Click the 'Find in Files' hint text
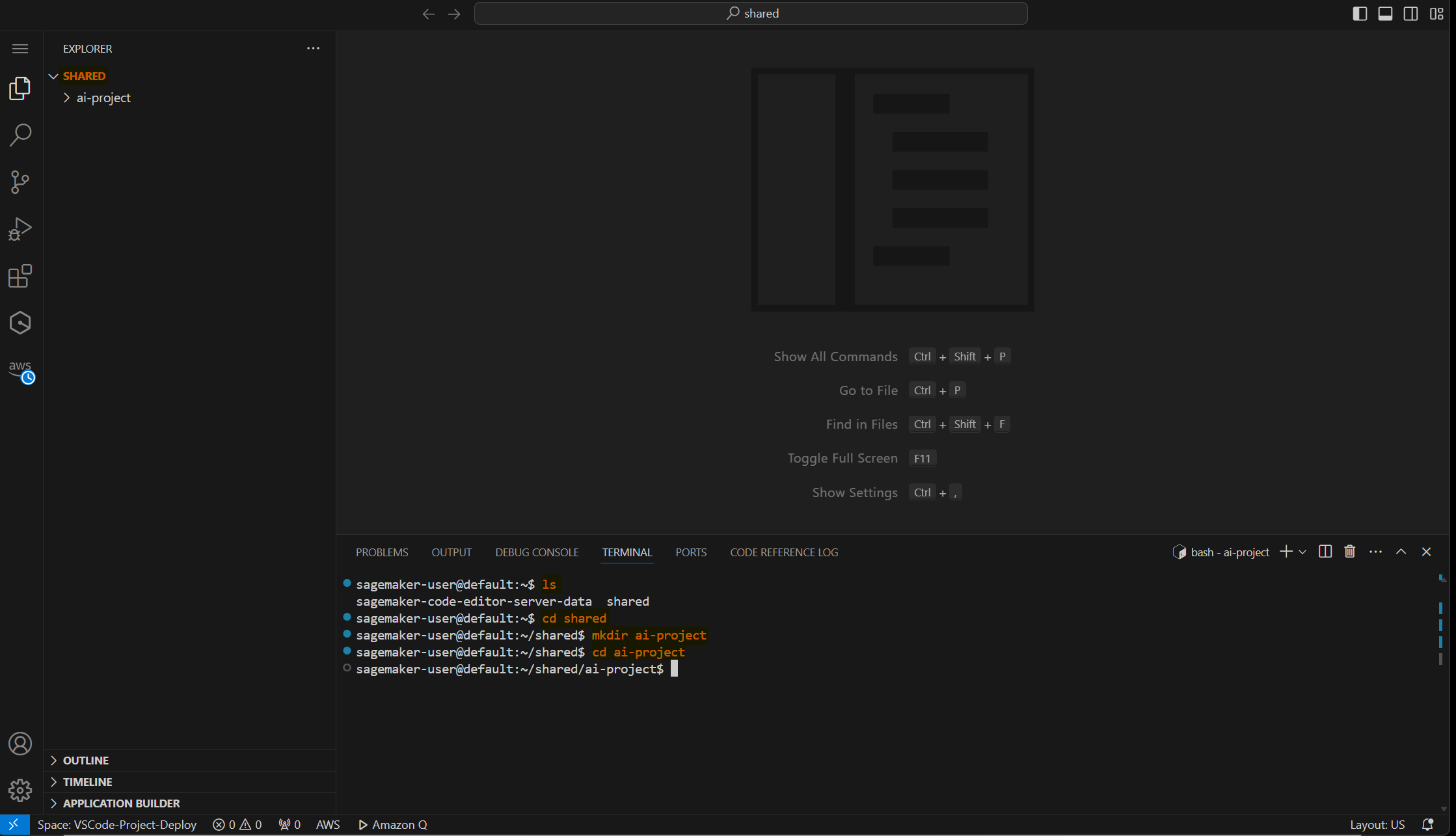The image size is (1456, 836). pos(861,424)
